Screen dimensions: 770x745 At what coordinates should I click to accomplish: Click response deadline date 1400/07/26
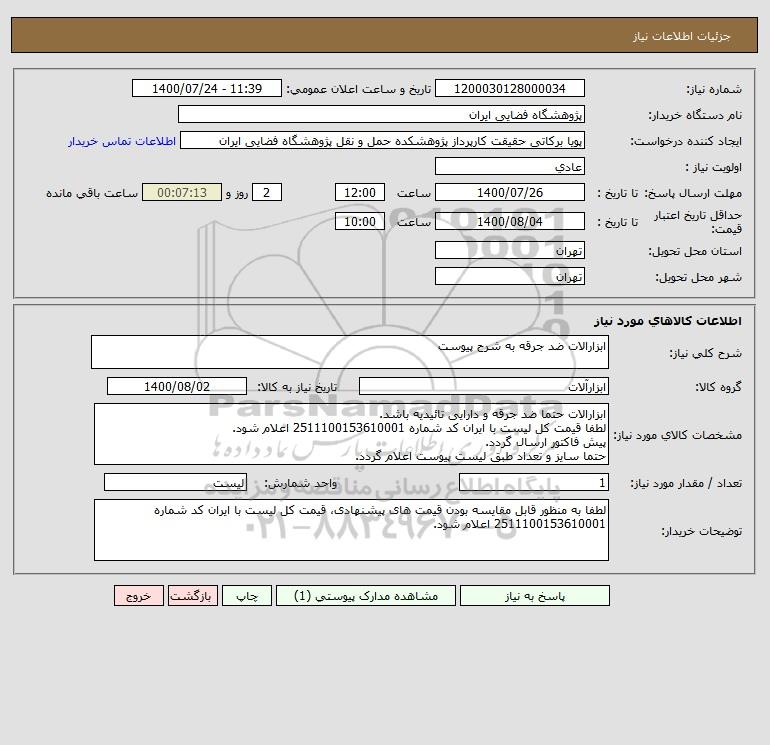pos(510,193)
